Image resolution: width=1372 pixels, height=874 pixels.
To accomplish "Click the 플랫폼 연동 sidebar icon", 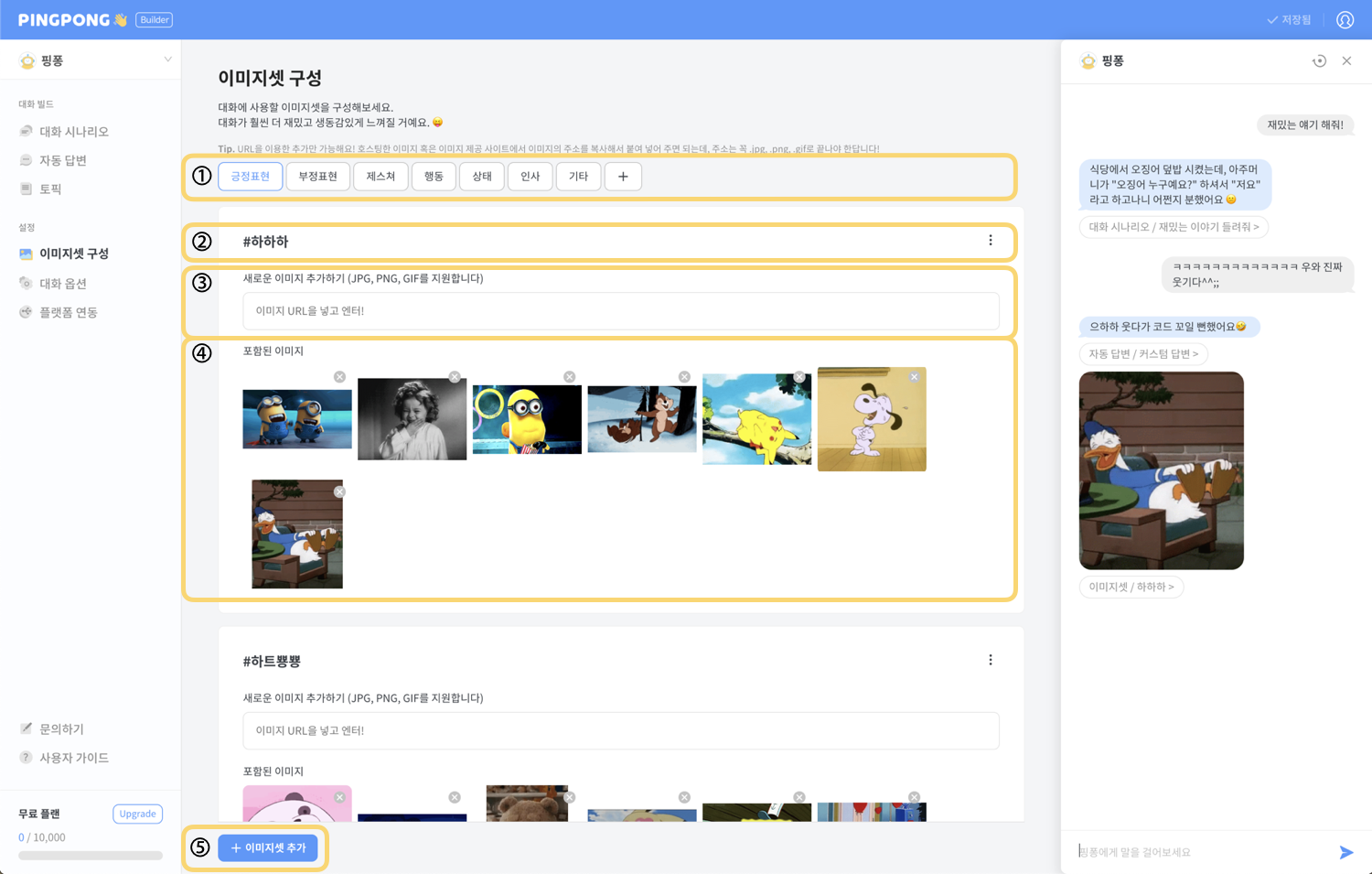I will point(26,312).
